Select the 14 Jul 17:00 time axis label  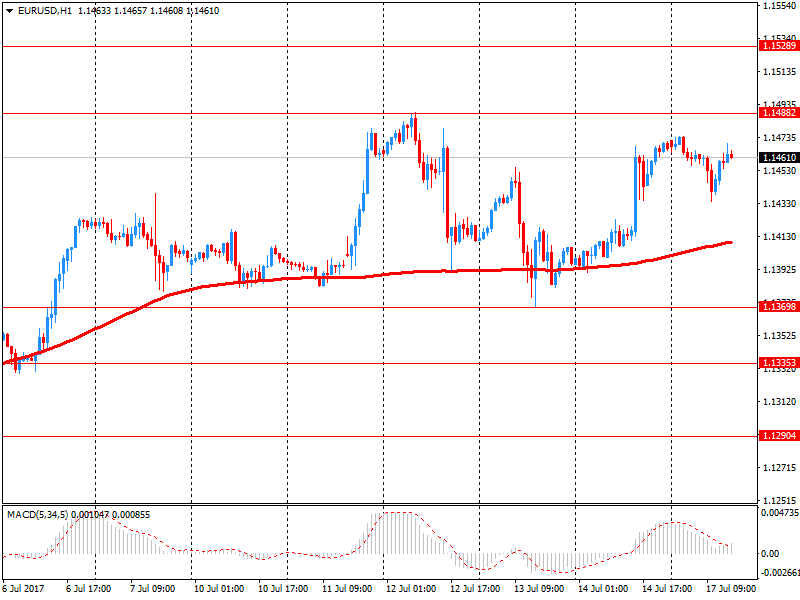667,589
